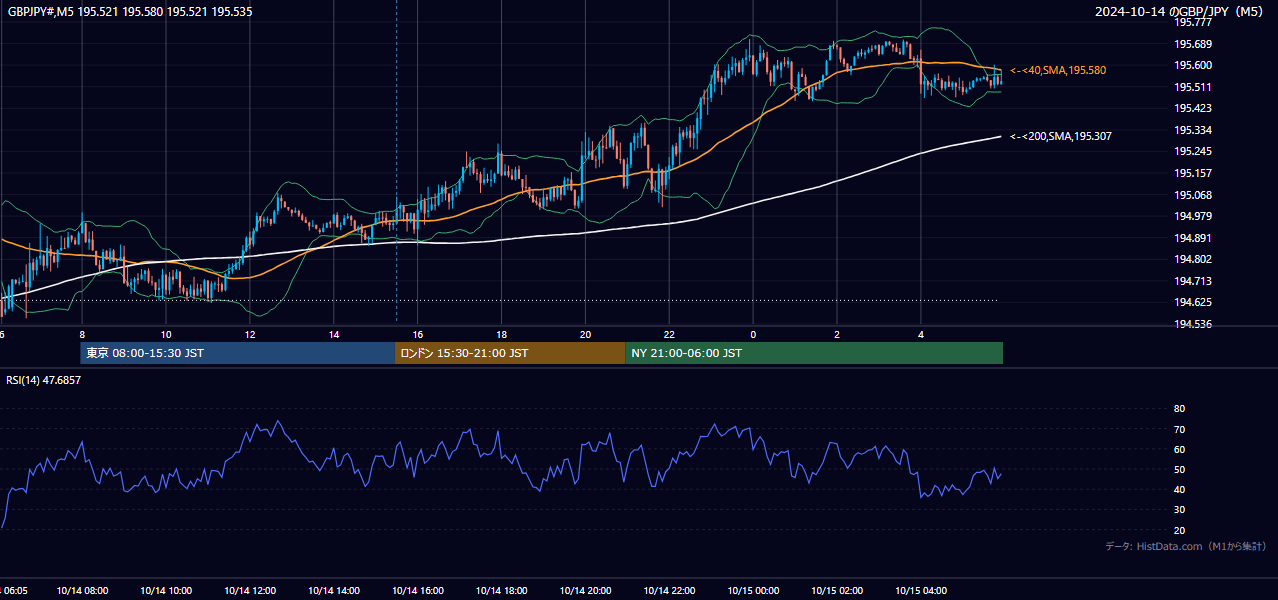
Task: Click hour label 22 on price chart axis
Action: pyautogui.click(x=670, y=334)
